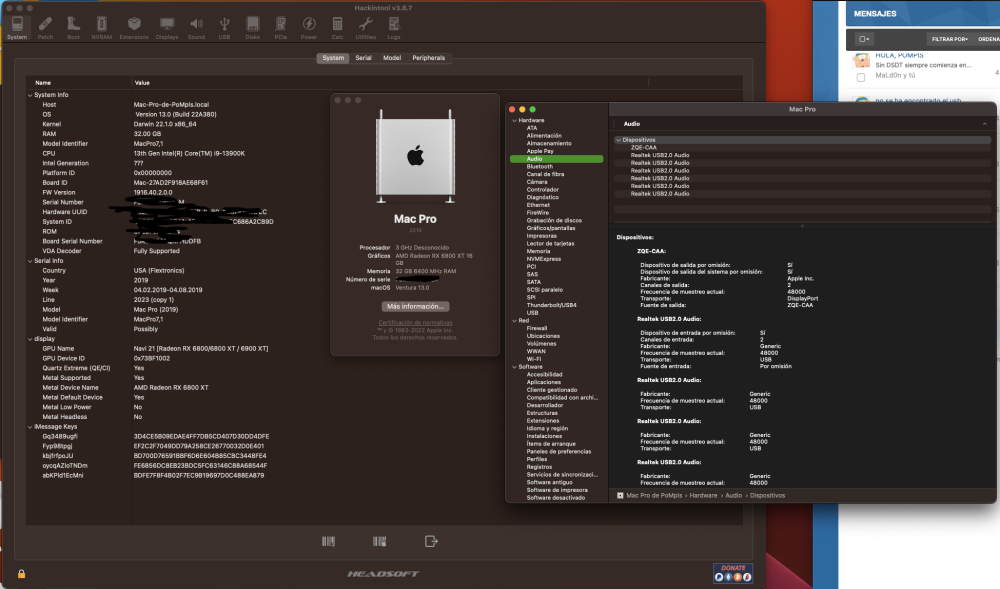This screenshot has height=589, width=1000.
Task: Open the Boot section icon
Action: click(x=73, y=28)
